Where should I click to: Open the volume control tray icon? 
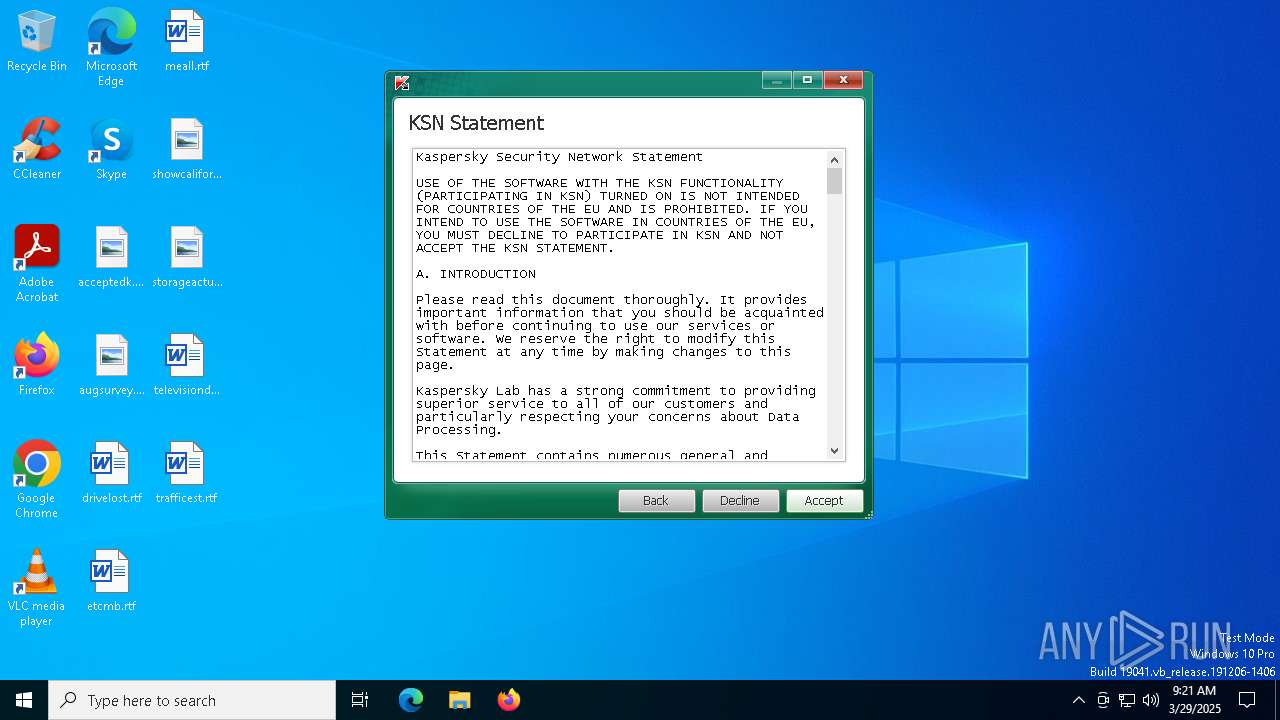click(1151, 700)
